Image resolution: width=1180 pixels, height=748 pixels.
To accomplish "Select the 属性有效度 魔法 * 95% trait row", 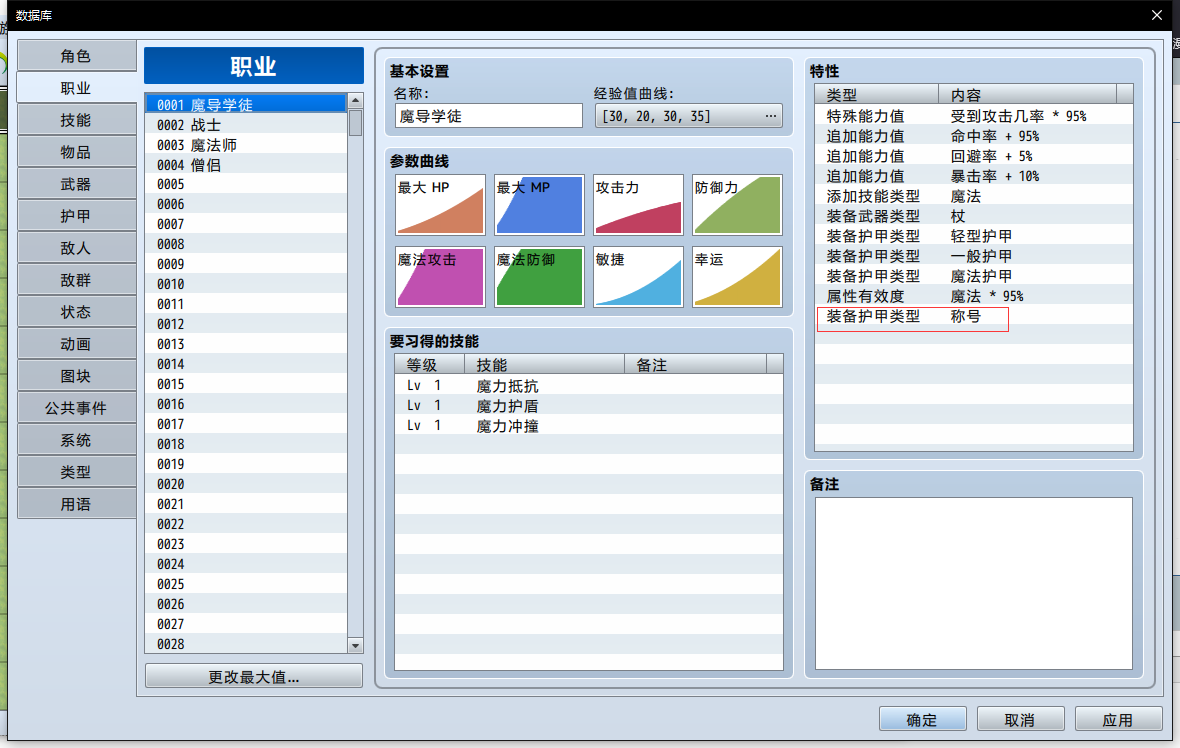I will click(974, 296).
